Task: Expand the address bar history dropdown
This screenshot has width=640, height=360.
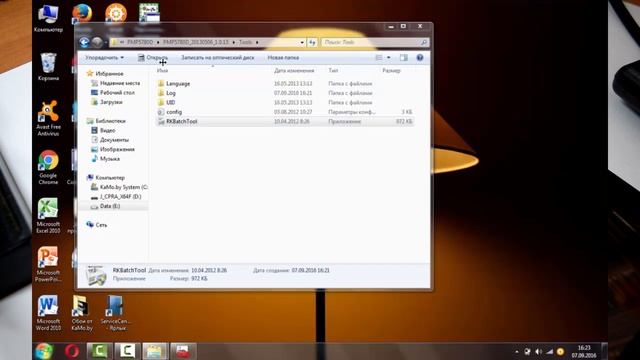Action: coord(302,42)
